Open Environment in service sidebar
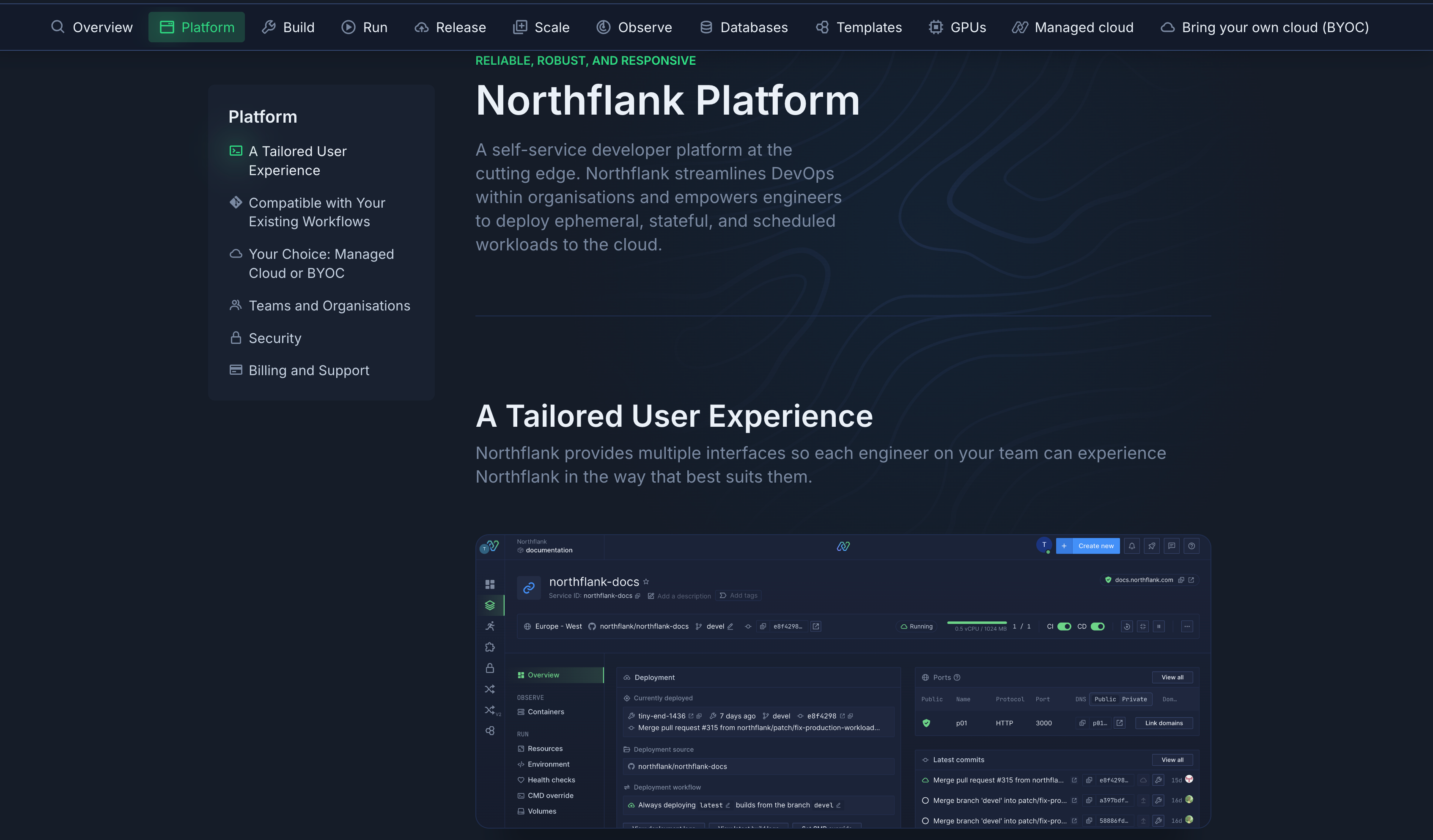Viewport: 1433px width, 840px height. pyautogui.click(x=543, y=764)
